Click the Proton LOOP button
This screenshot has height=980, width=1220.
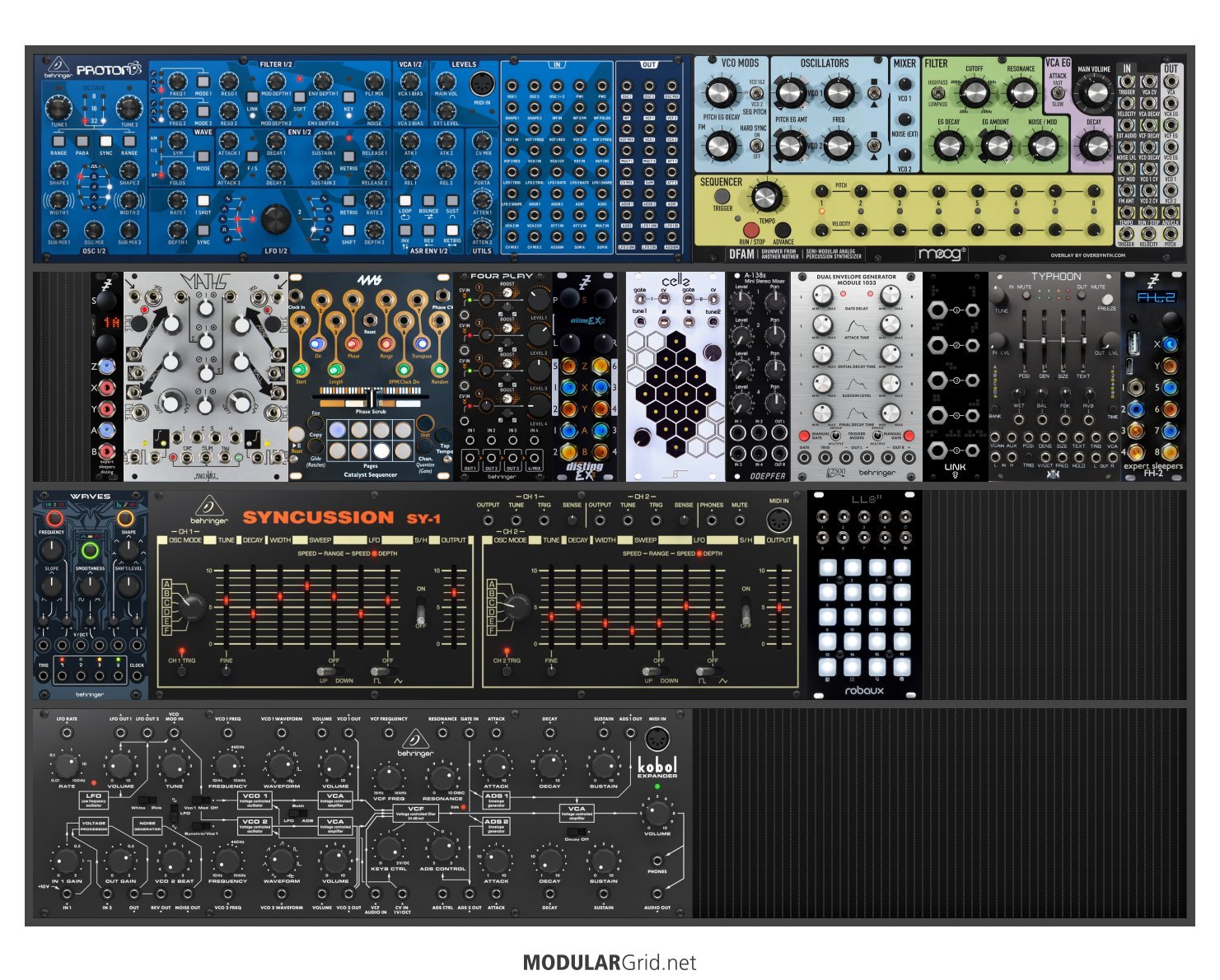point(405,201)
